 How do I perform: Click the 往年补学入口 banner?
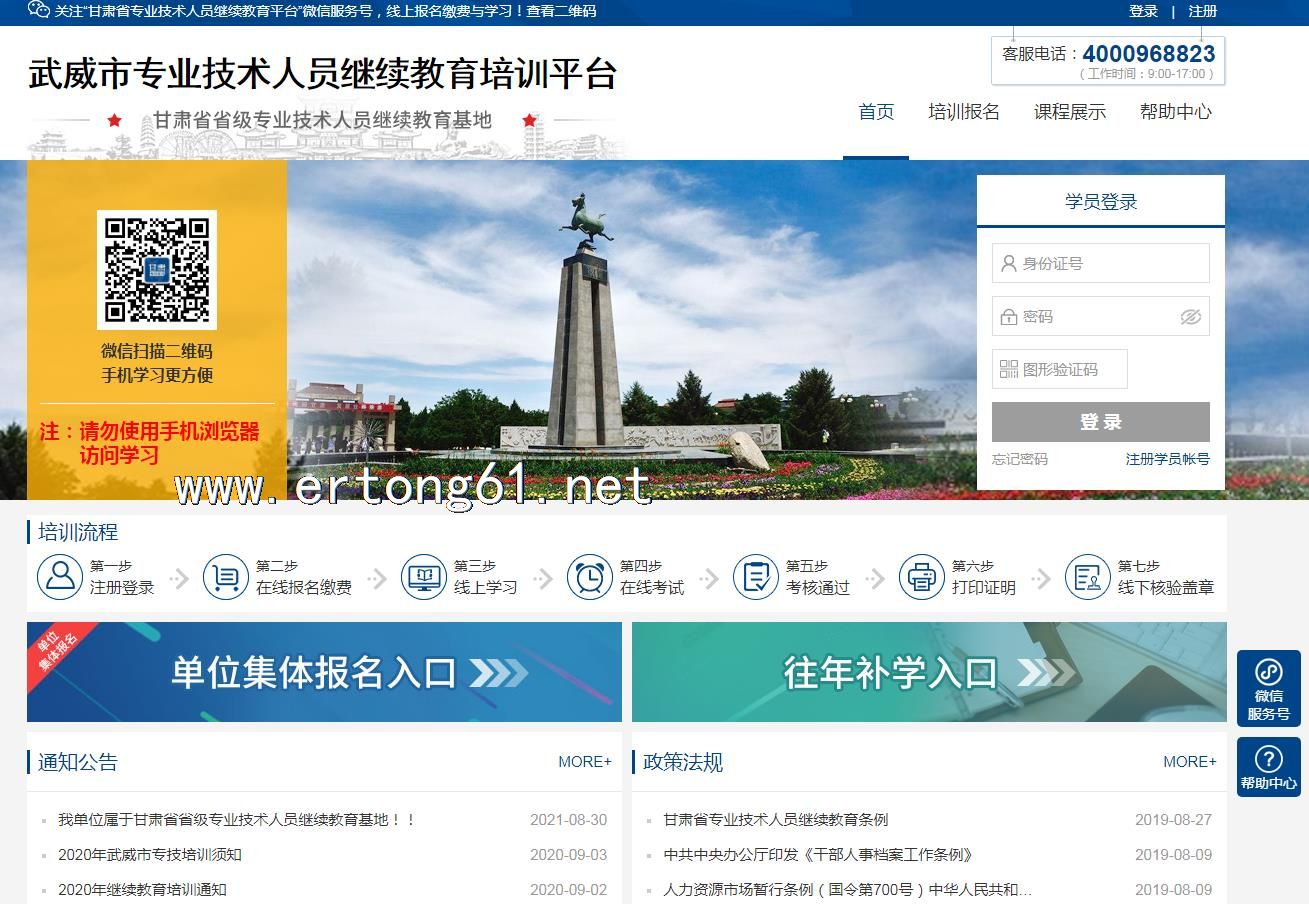929,672
